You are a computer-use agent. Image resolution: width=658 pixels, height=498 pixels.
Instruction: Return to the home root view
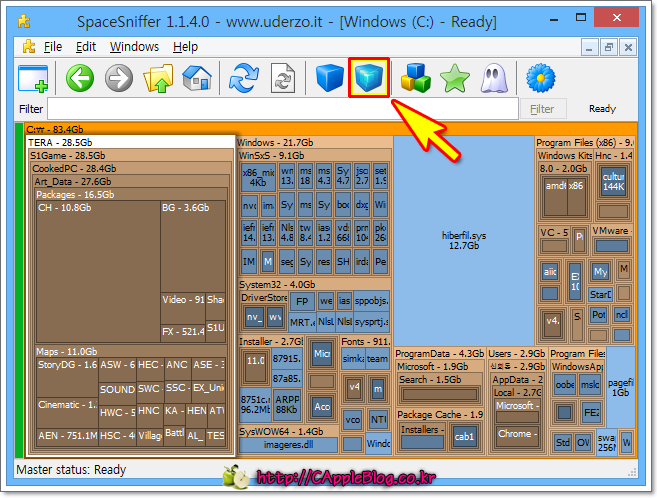point(197,78)
